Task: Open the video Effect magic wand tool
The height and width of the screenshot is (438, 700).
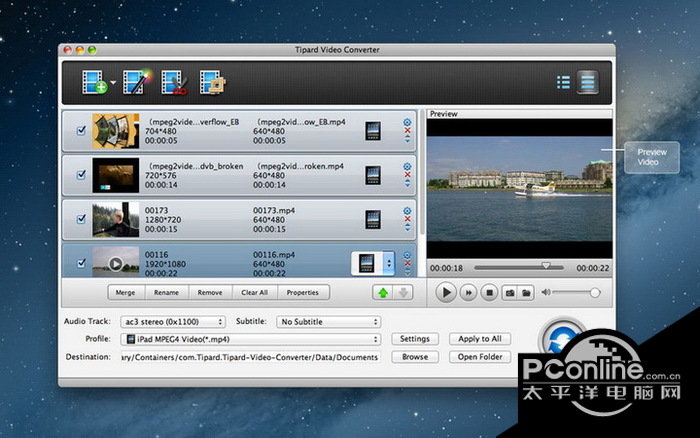Action: coord(135,83)
